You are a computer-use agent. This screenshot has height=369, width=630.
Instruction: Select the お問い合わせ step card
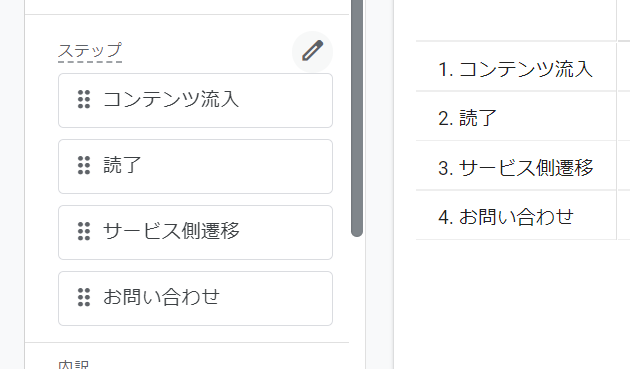pos(195,298)
